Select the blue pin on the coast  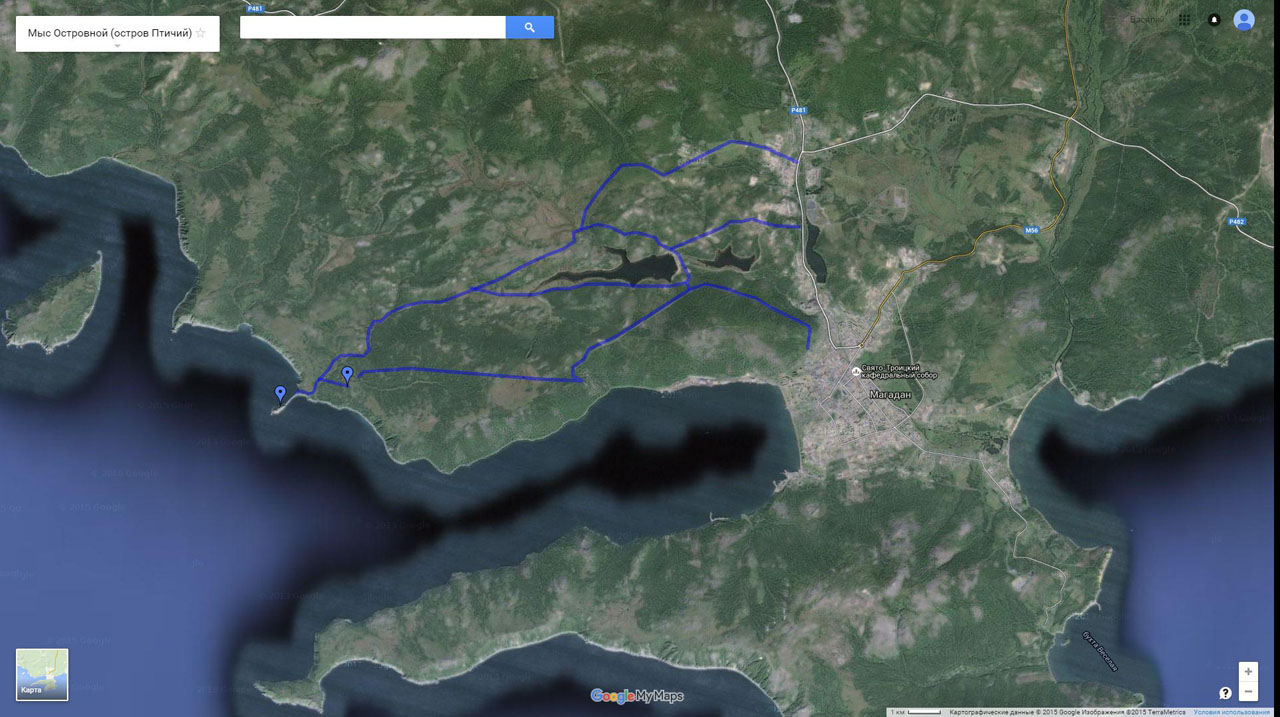(280, 394)
